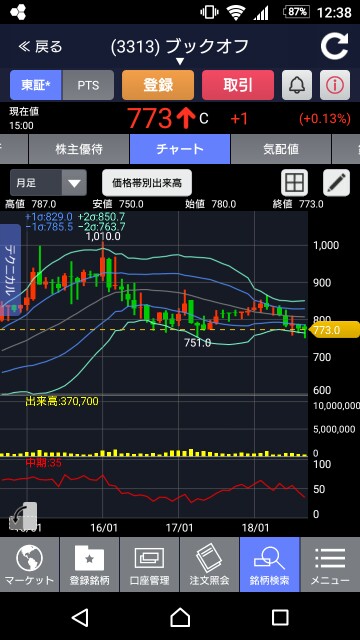This screenshot has width=360, height=640.
Task: Tap the red 取引 button
Action: 238,85
